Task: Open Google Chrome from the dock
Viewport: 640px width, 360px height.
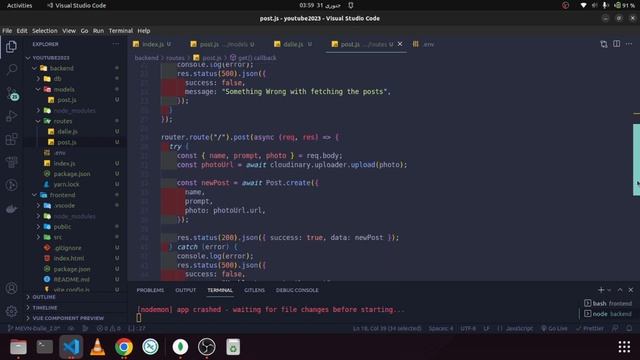Action: 124,347
